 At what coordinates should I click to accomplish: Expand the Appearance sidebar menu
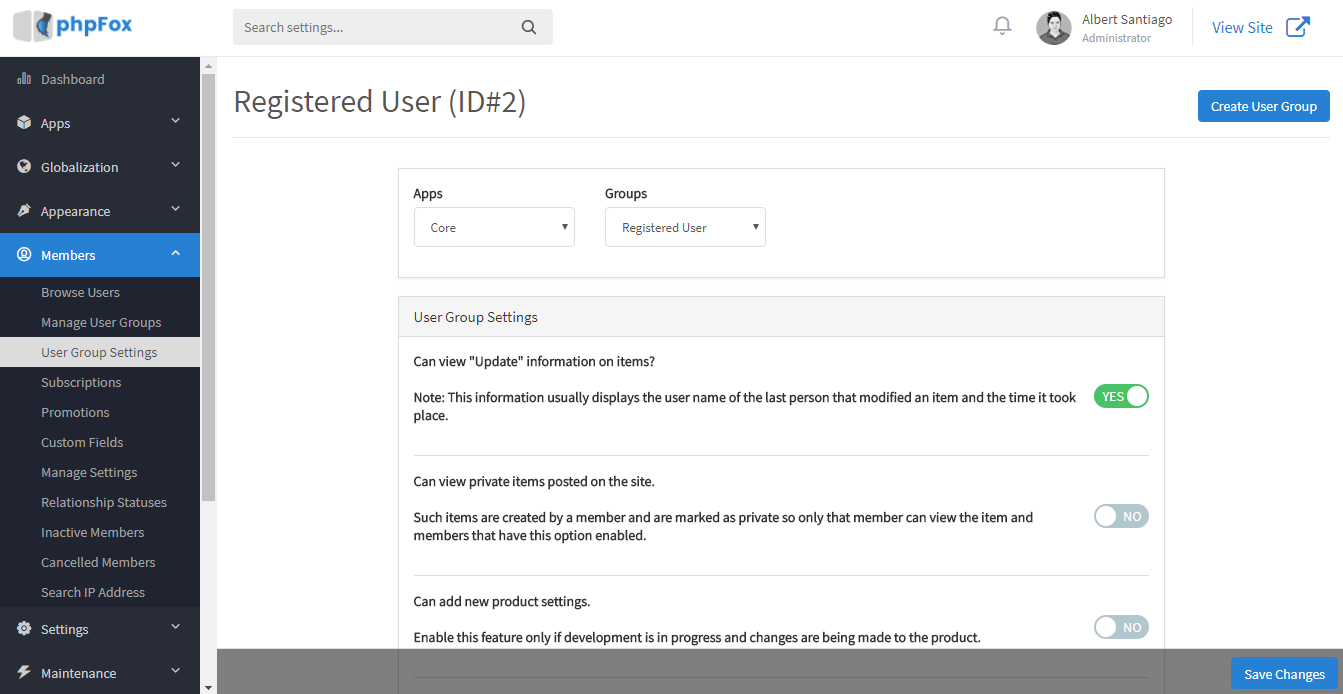pos(100,211)
